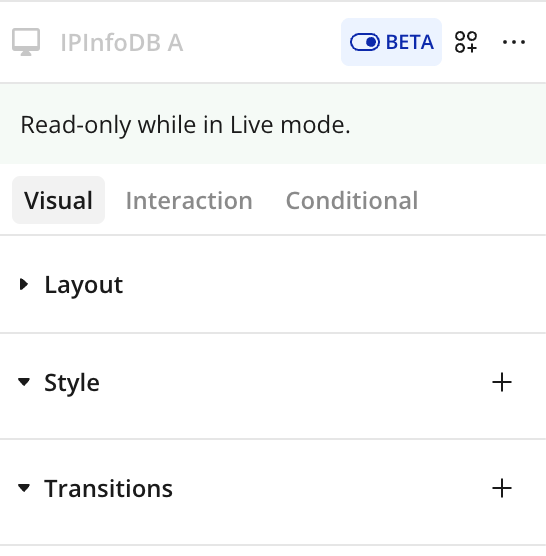Click the words 'Live mode' in banner
Viewport: 546px width, 556px height.
pyautogui.click(x=290, y=125)
